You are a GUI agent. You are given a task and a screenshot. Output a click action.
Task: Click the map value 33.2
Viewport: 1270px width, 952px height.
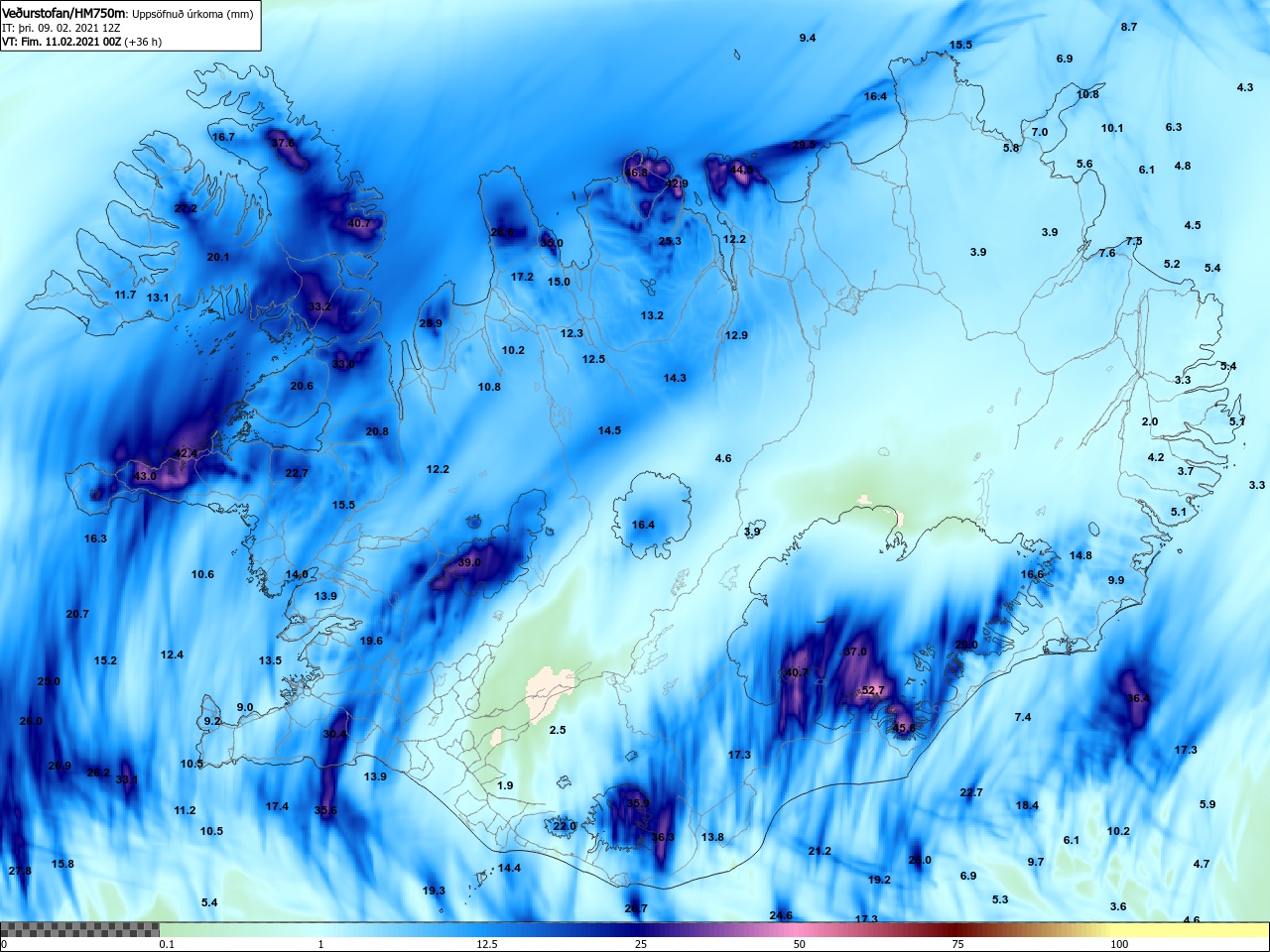click(x=319, y=306)
